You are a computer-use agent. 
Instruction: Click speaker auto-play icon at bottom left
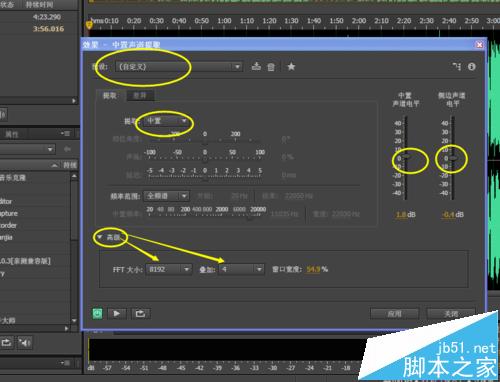click(x=24, y=342)
